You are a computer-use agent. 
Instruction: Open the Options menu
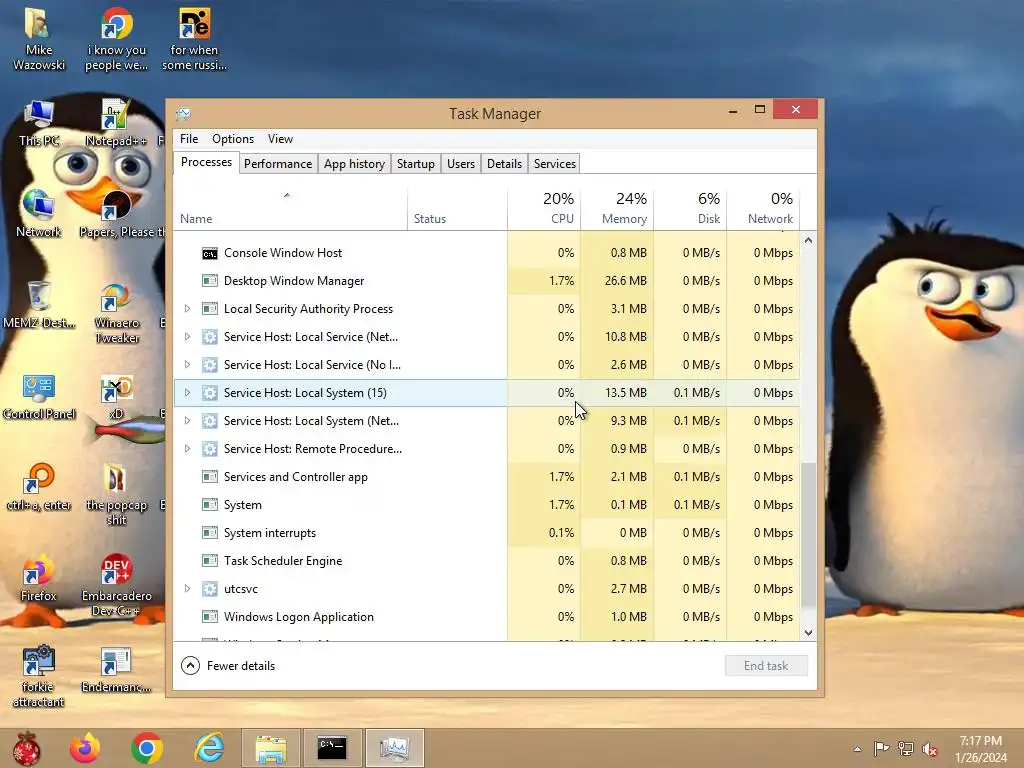pyautogui.click(x=232, y=139)
